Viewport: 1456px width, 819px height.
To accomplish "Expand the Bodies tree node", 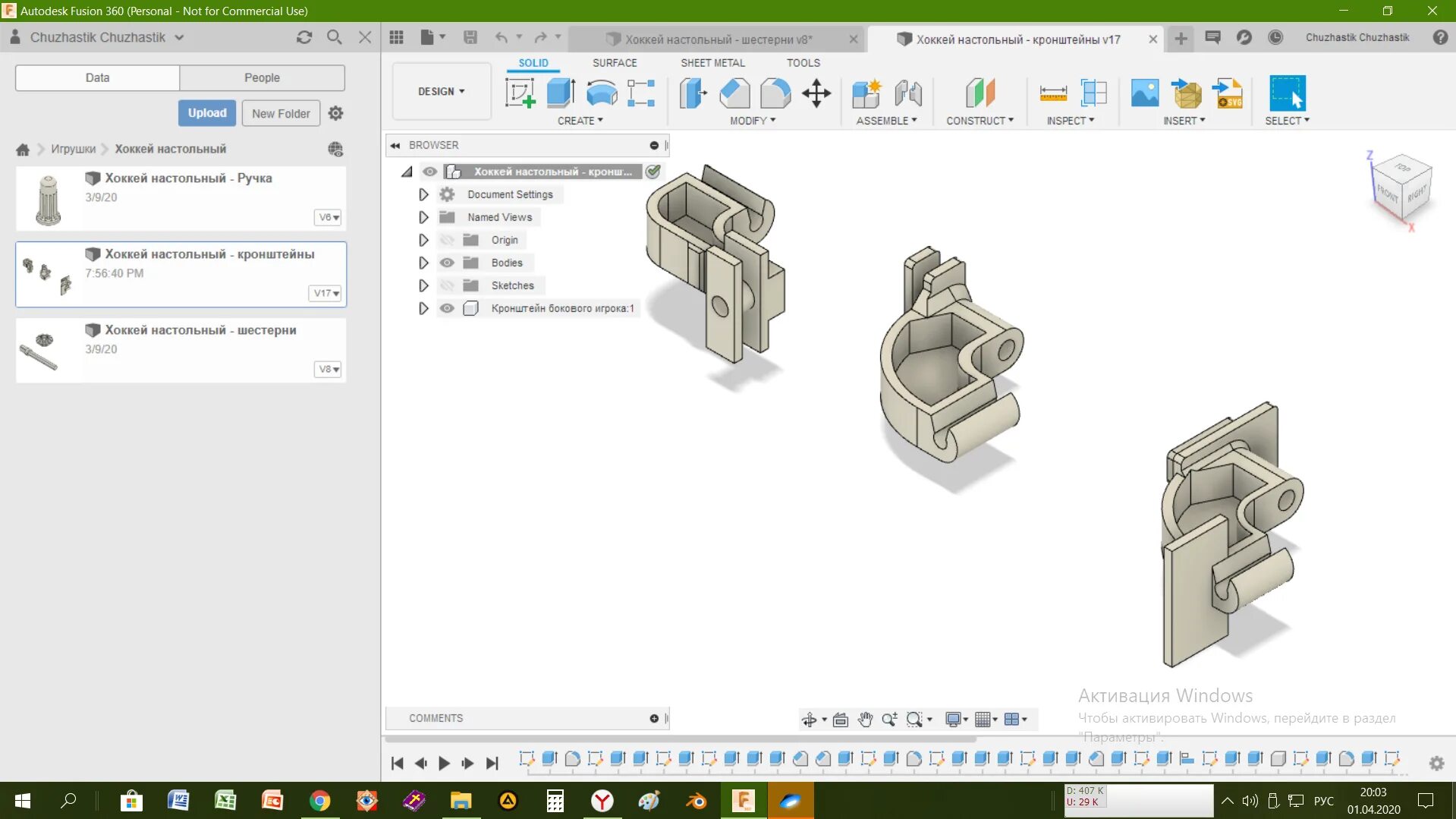I will 423,263.
